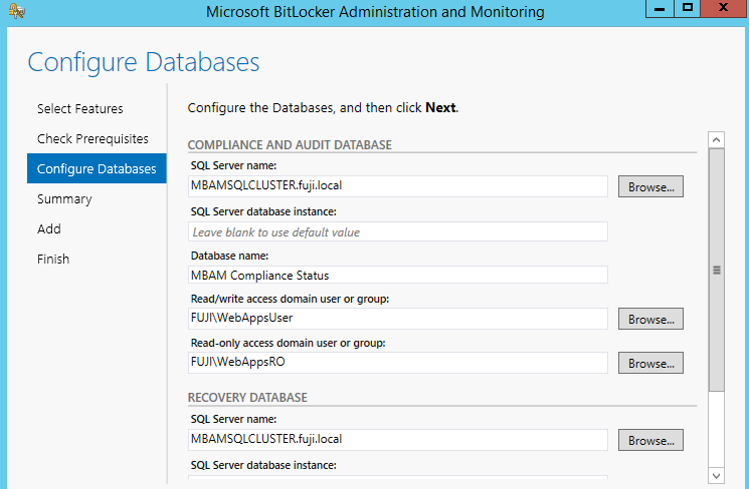Edit the FUJI\WebAppsRO read-only field

tap(398, 362)
